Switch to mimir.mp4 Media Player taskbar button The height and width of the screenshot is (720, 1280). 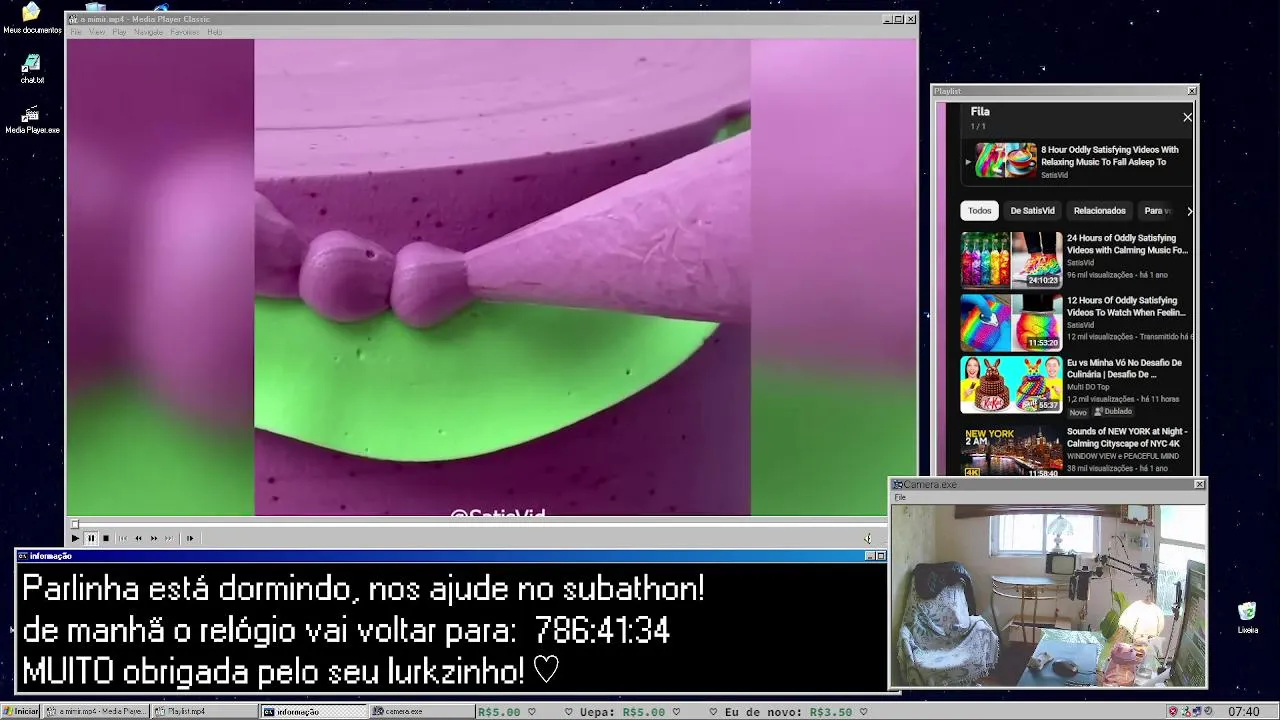96,712
